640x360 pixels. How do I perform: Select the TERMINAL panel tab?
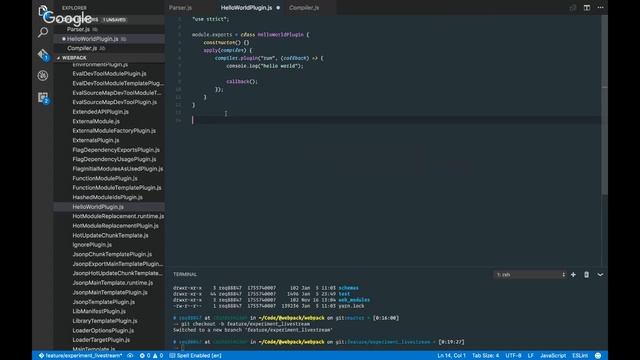(x=185, y=274)
